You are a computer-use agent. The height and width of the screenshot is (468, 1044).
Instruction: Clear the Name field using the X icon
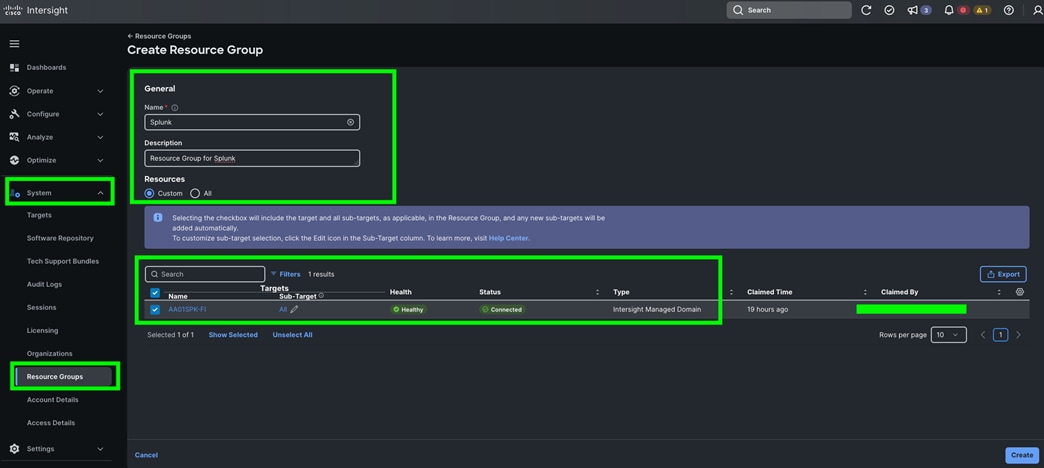point(350,122)
